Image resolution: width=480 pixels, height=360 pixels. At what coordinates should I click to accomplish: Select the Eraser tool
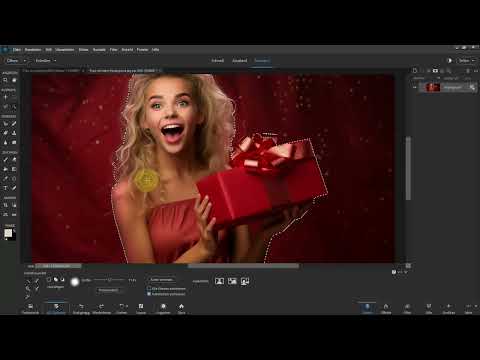pyautogui.click(x=14, y=160)
